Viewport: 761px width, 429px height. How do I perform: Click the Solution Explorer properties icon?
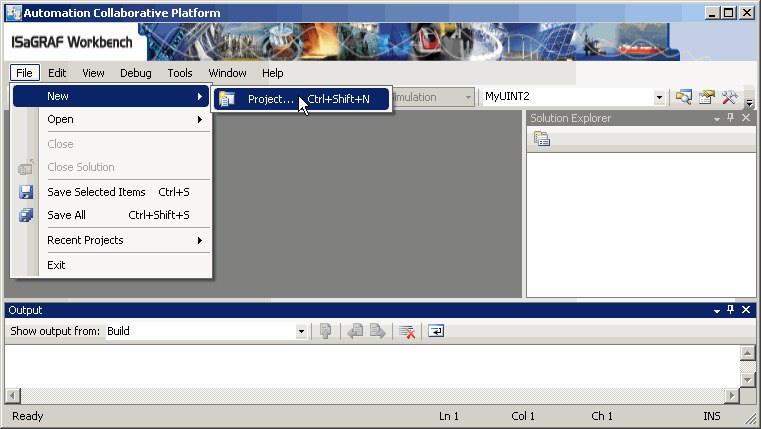click(x=542, y=139)
